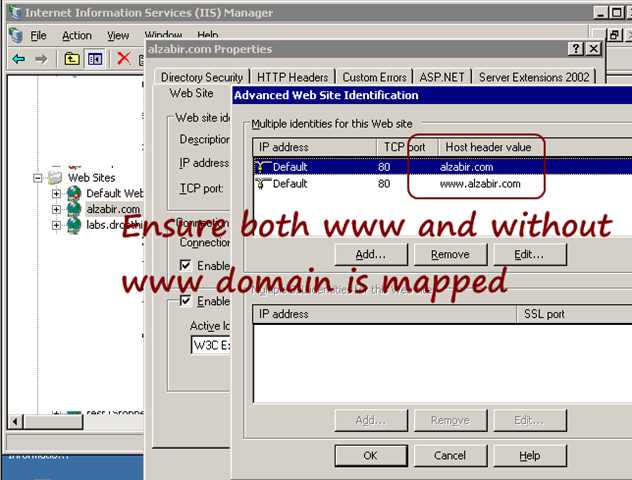Expand the labs.dropthings tree node
The height and width of the screenshot is (480, 632).
[56, 225]
